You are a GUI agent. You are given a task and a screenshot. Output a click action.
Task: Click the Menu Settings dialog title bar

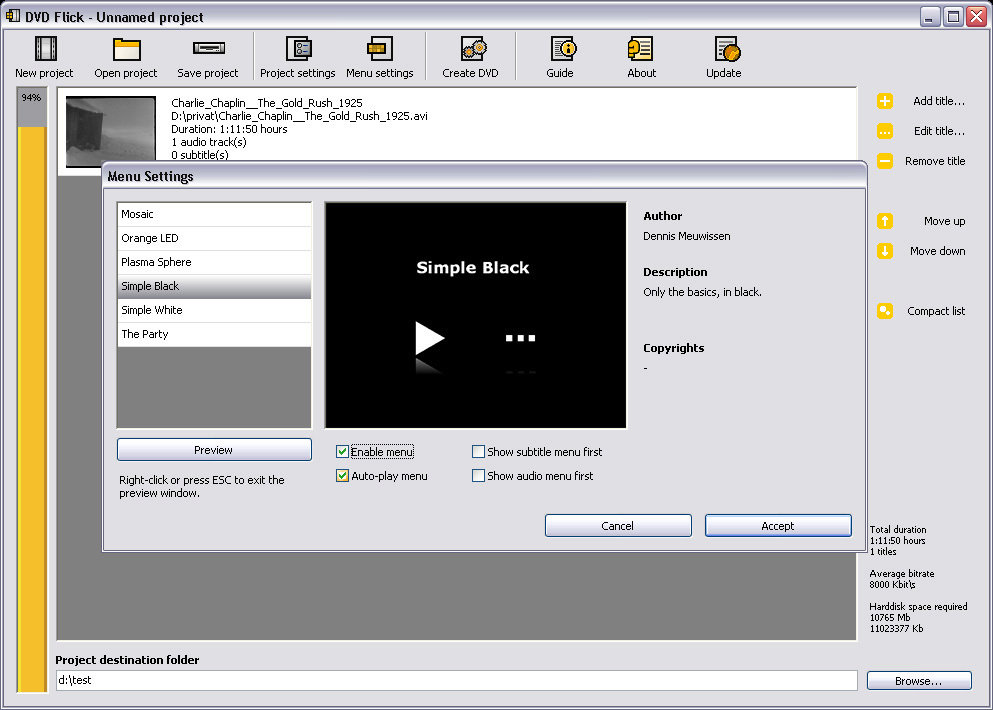pos(484,175)
